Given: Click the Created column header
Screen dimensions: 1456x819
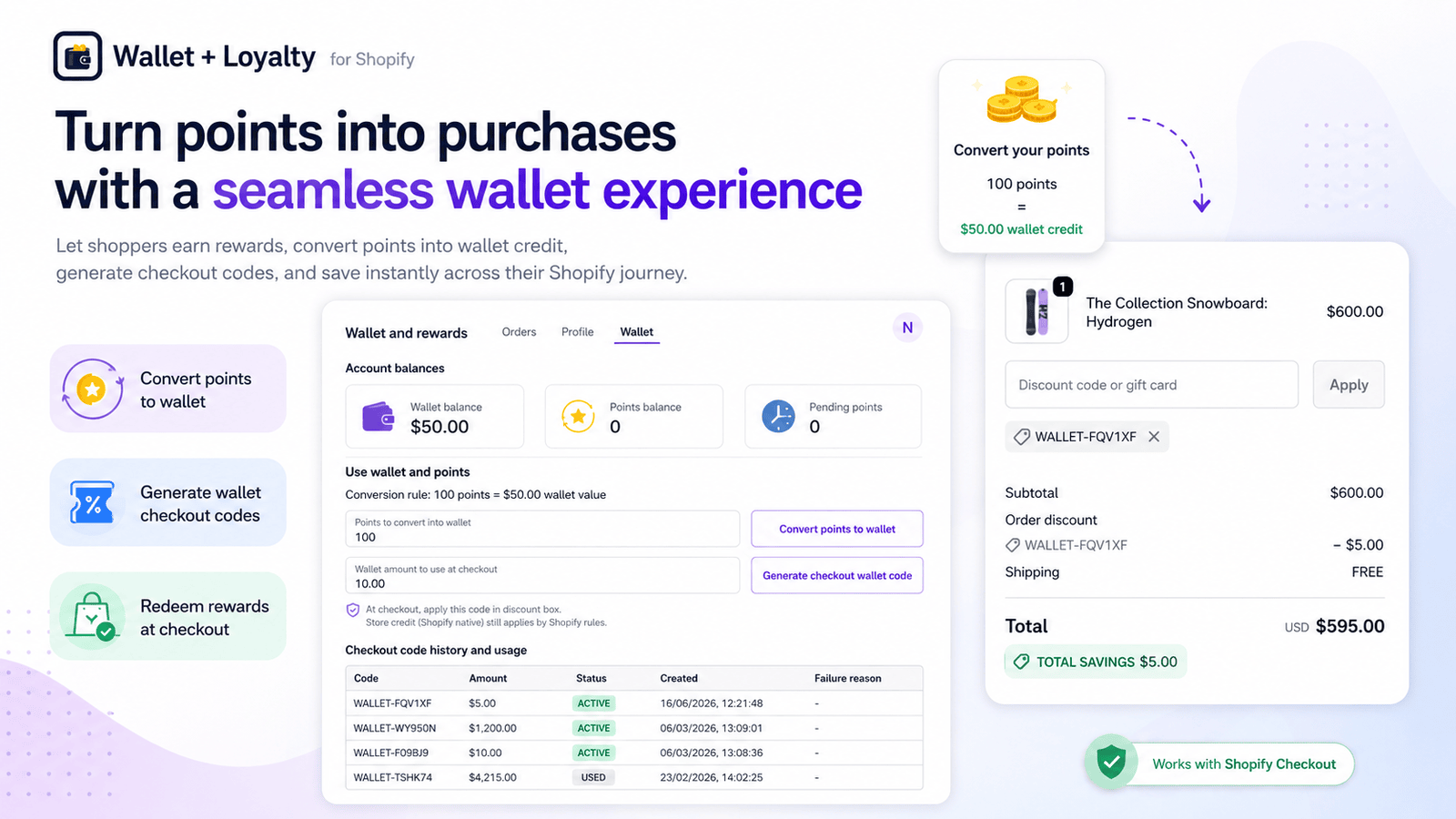Looking at the screenshot, I should [679, 678].
